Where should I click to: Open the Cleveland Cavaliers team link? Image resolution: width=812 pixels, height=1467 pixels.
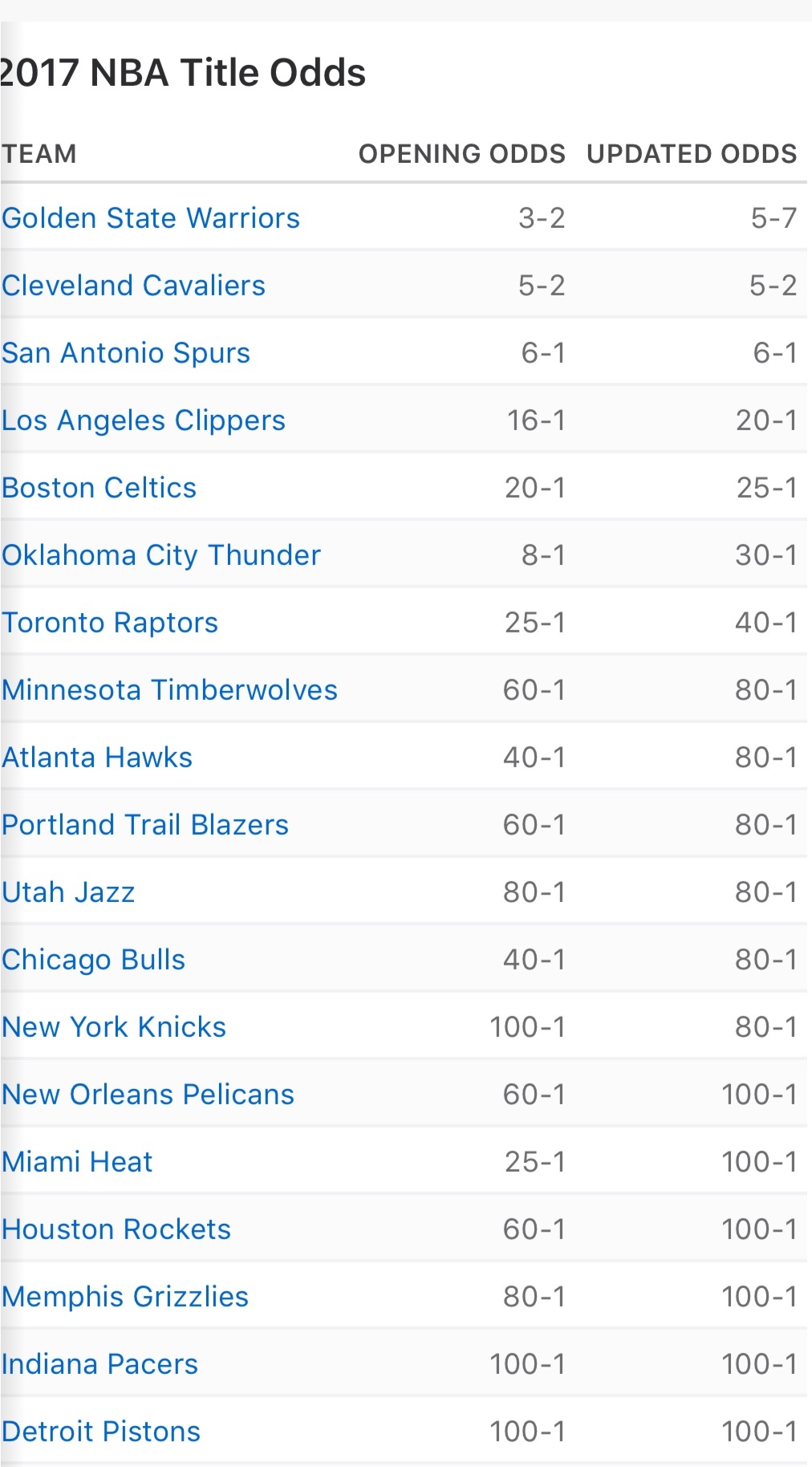133,286
